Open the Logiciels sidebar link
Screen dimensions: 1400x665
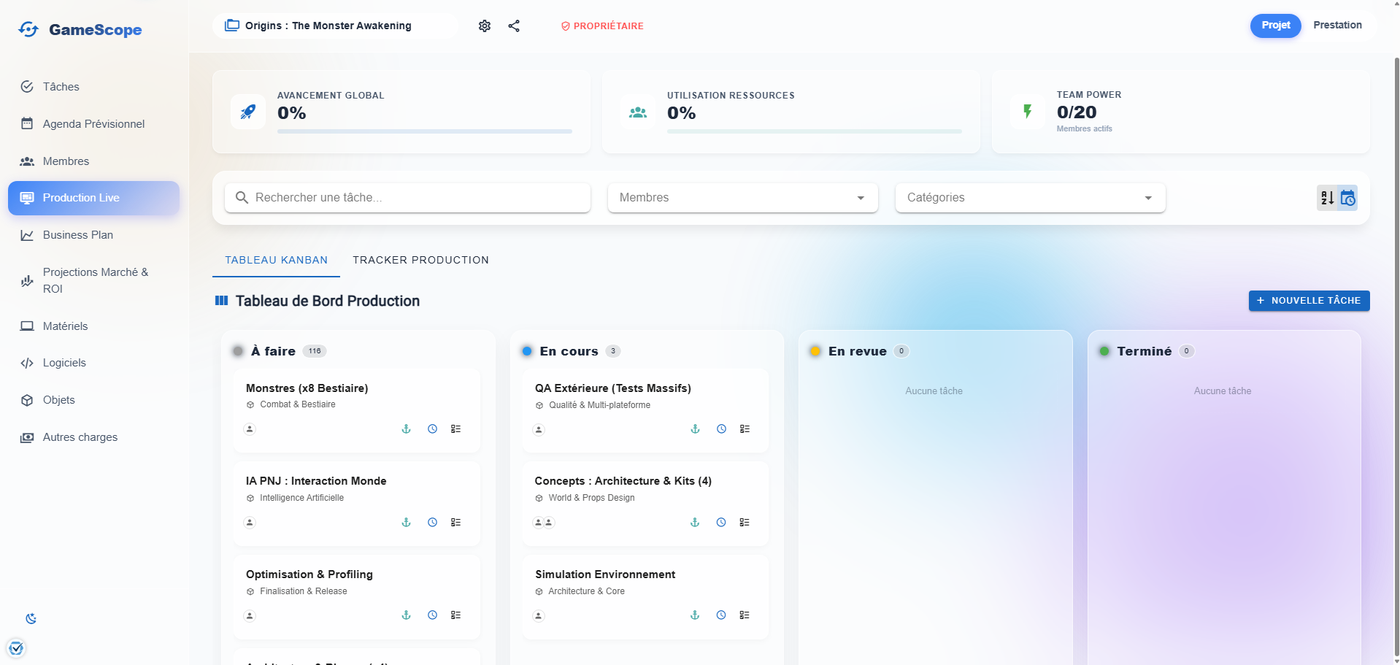[94, 363]
